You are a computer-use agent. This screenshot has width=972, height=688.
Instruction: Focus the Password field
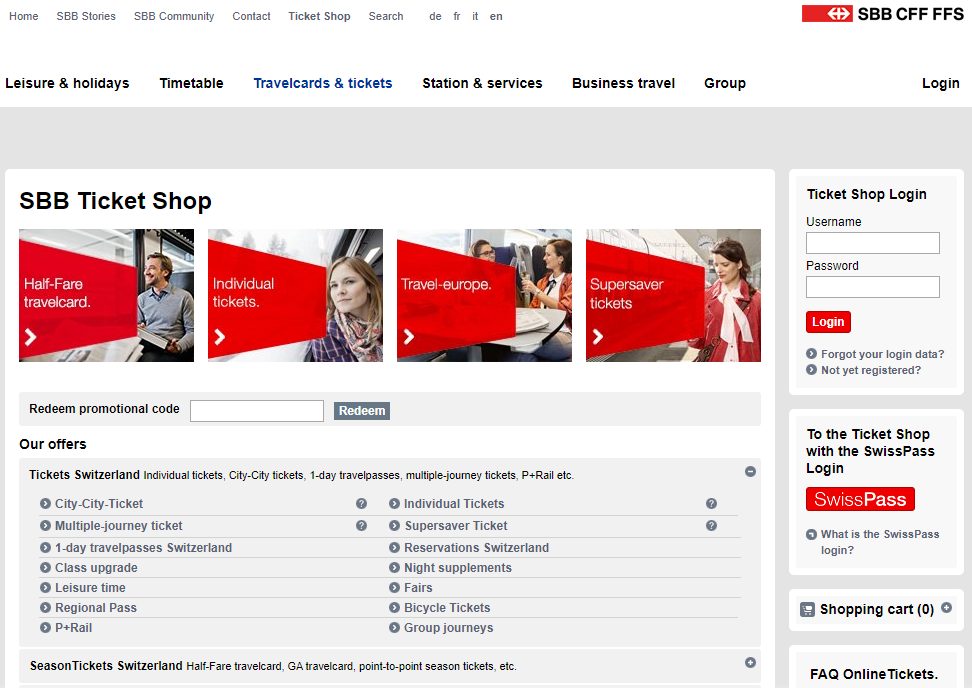click(x=873, y=287)
